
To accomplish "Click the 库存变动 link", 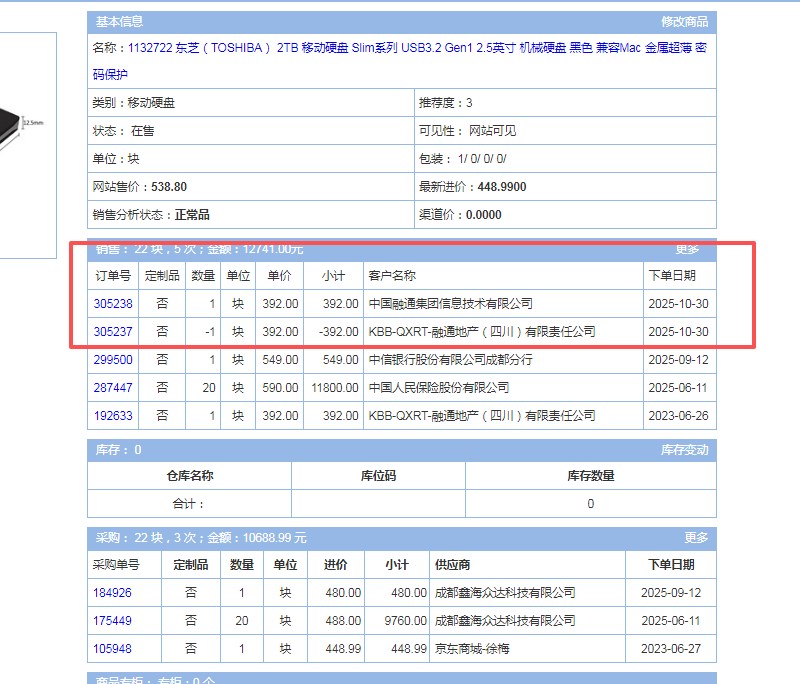I will 684,450.
